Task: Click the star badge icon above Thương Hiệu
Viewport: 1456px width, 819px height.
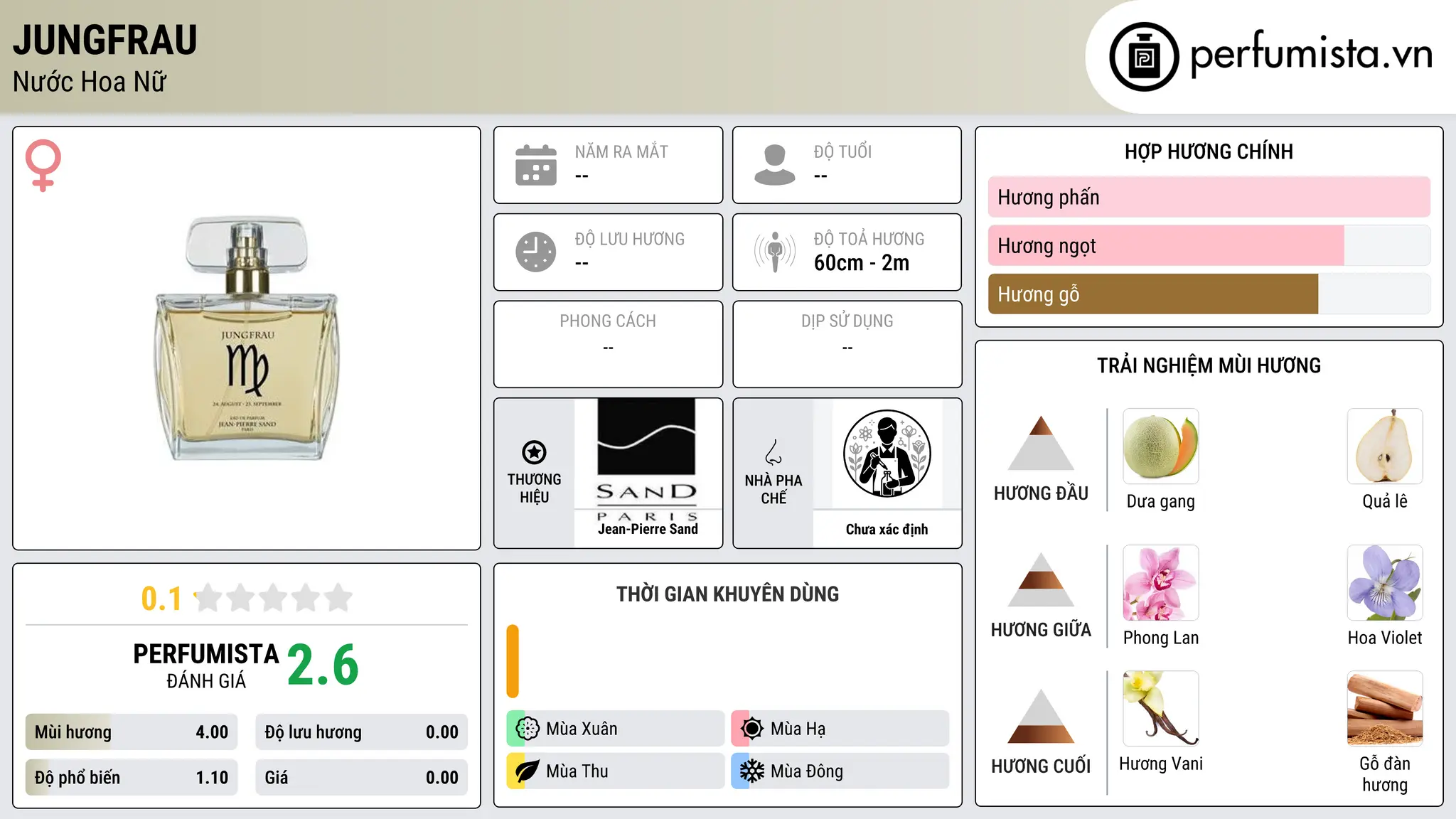Action: tap(534, 452)
